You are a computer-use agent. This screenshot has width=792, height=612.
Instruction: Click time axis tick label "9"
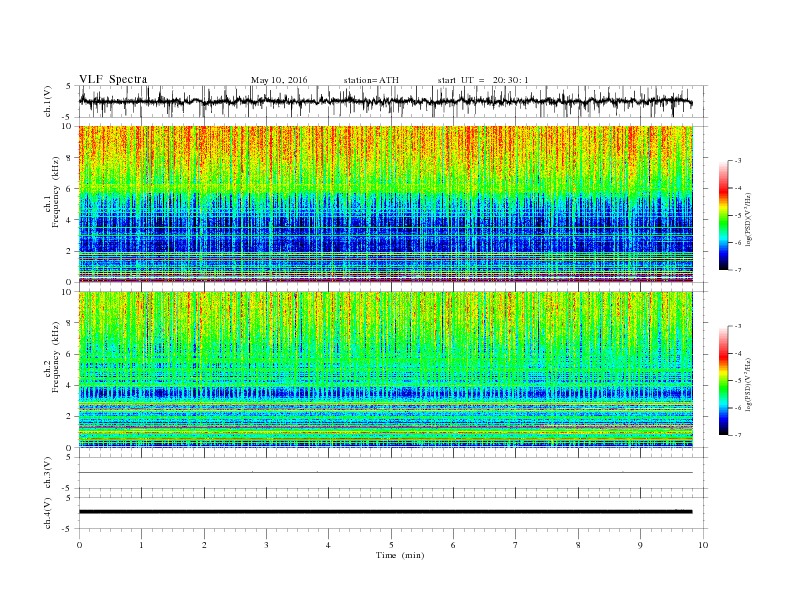pyautogui.click(x=640, y=545)
